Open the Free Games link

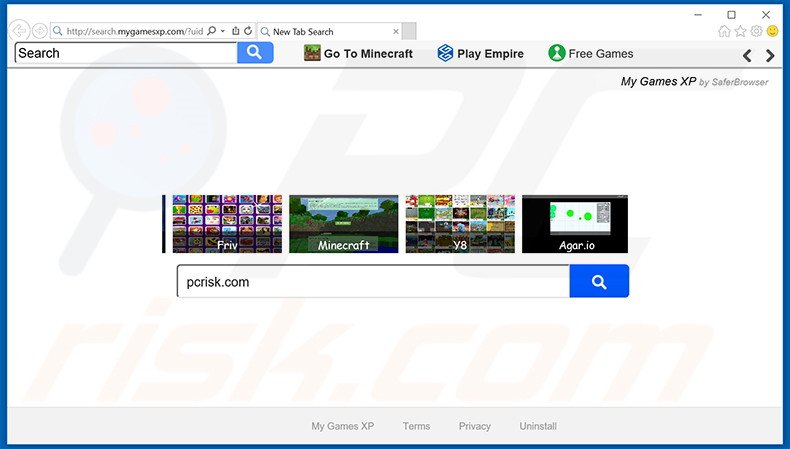click(x=601, y=53)
